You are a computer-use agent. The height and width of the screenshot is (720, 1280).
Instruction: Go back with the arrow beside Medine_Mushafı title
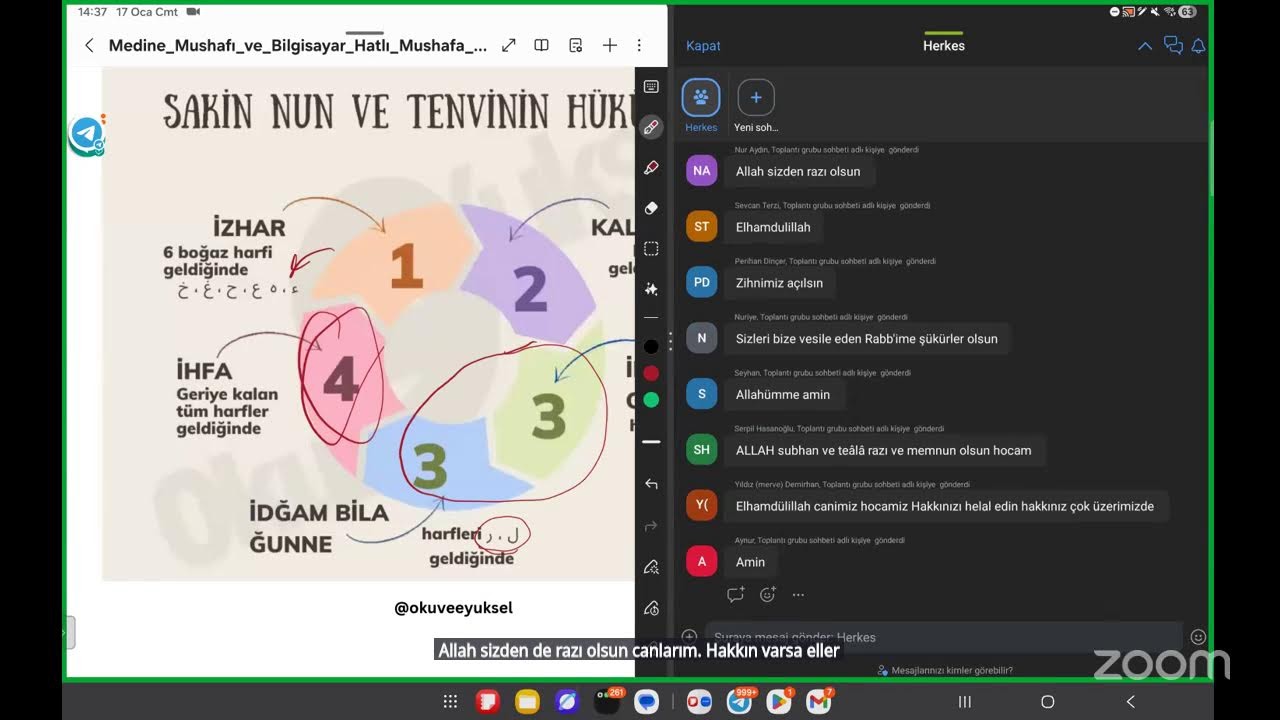[89, 45]
